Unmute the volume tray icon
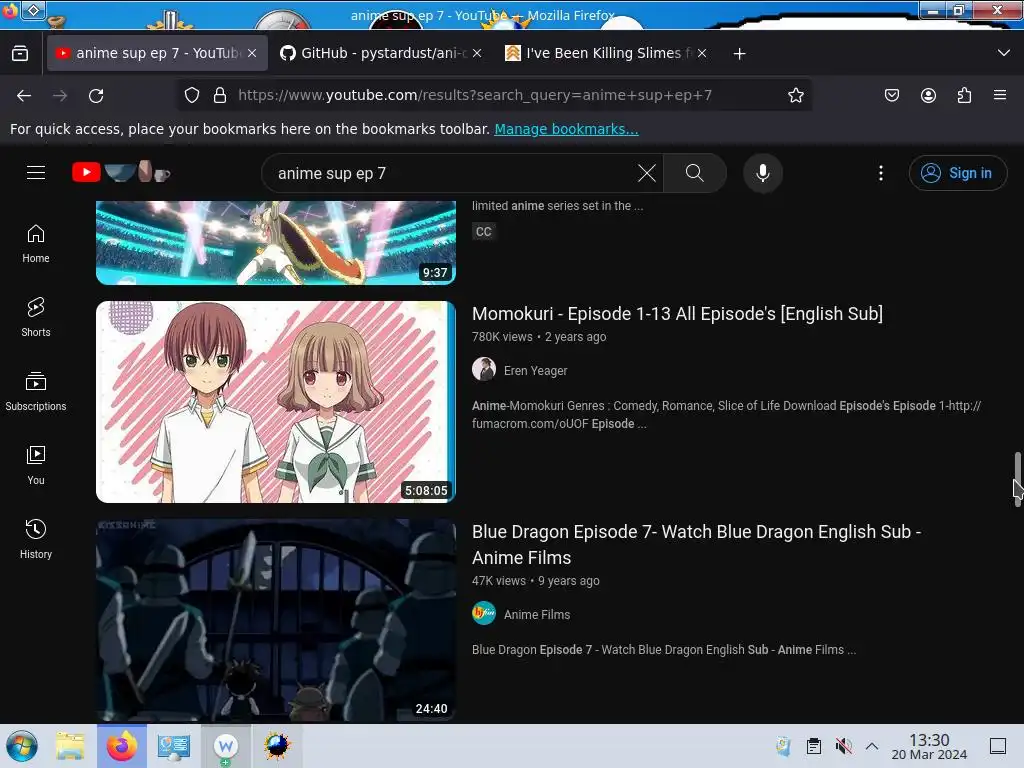The image size is (1024, 768). [x=844, y=746]
